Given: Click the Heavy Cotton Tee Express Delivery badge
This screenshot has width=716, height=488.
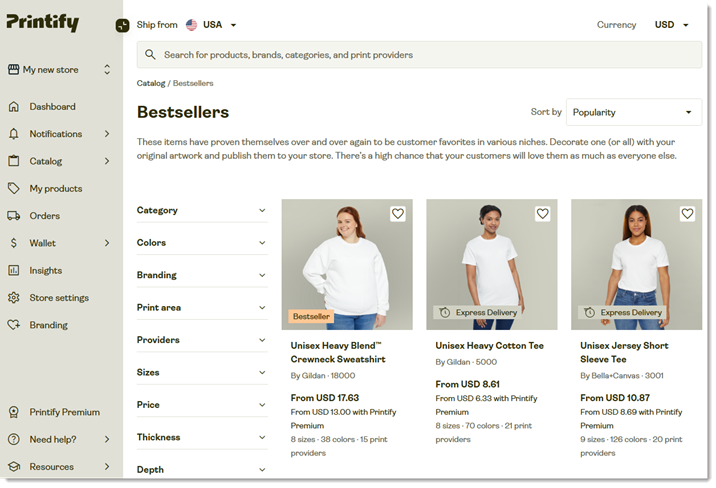Looking at the screenshot, I should pyautogui.click(x=478, y=312).
